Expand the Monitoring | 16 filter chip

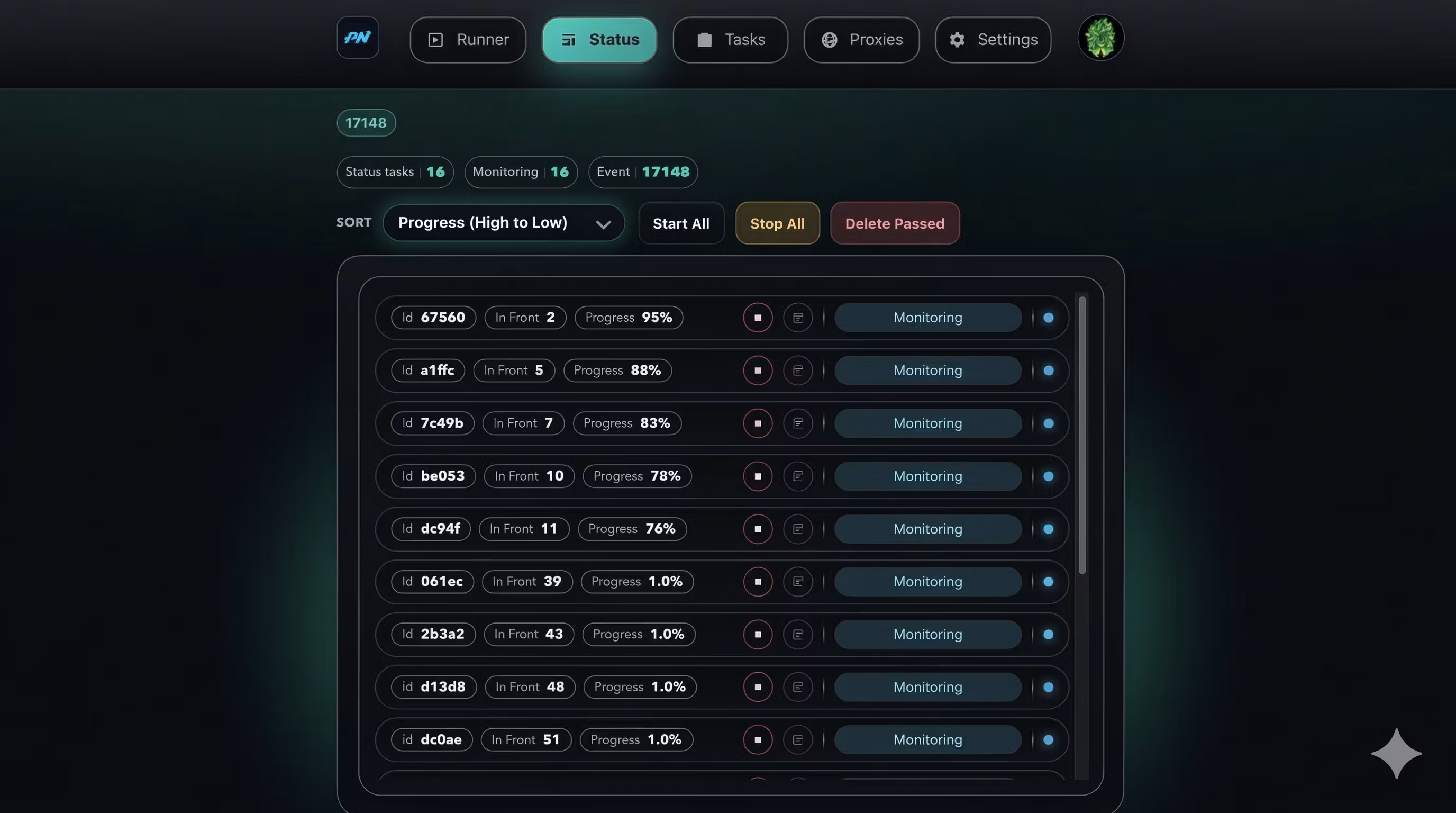[521, 172]
